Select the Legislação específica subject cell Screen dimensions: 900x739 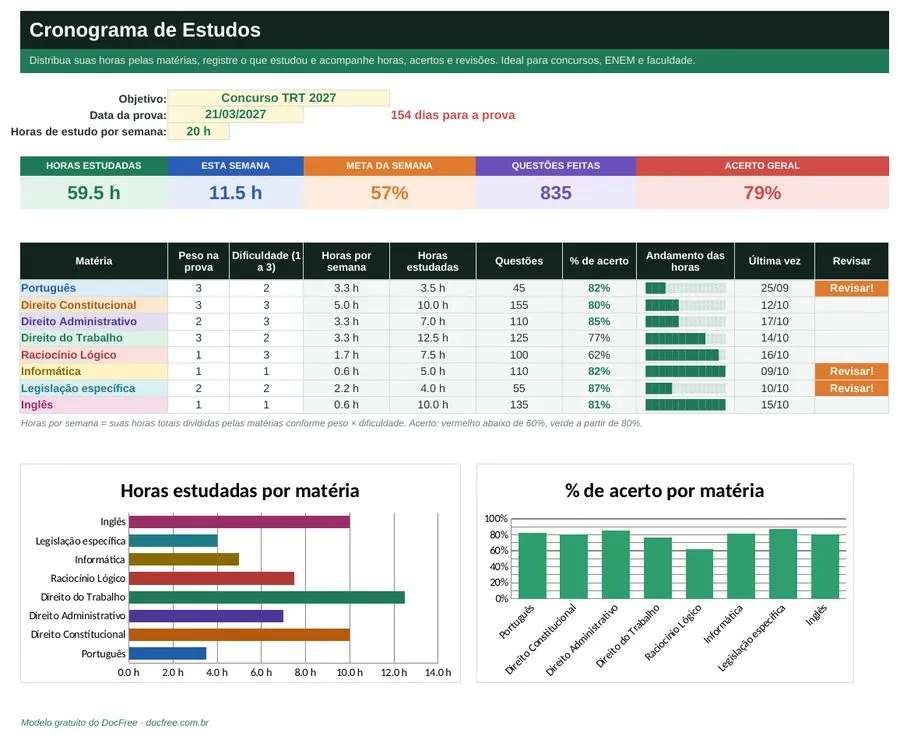click(94, 388)
